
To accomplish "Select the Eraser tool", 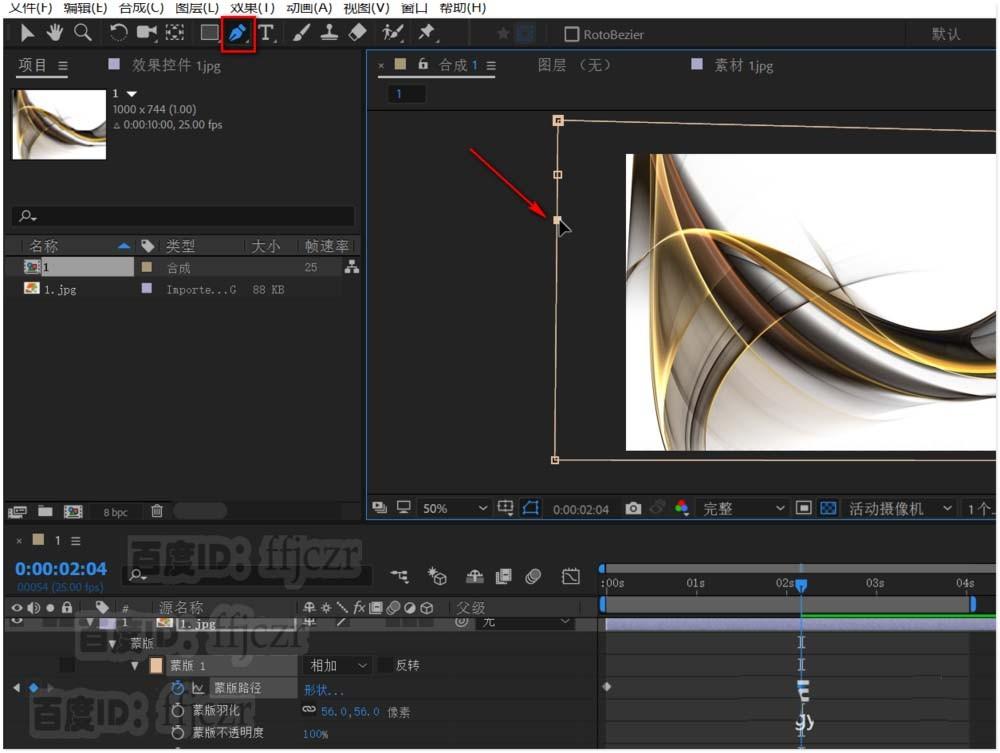I will [357, 33].
